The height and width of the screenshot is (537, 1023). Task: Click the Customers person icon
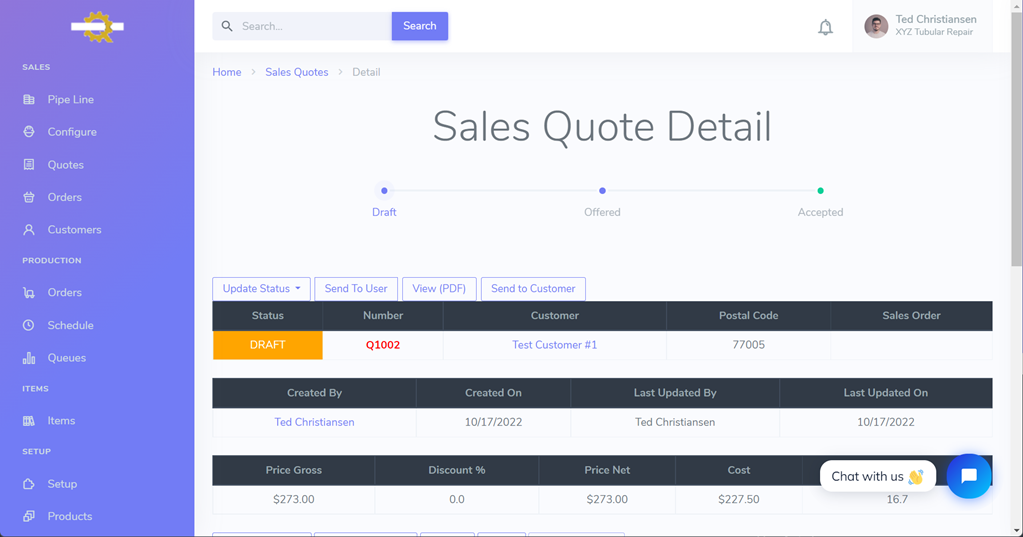[x=29, y=230]
